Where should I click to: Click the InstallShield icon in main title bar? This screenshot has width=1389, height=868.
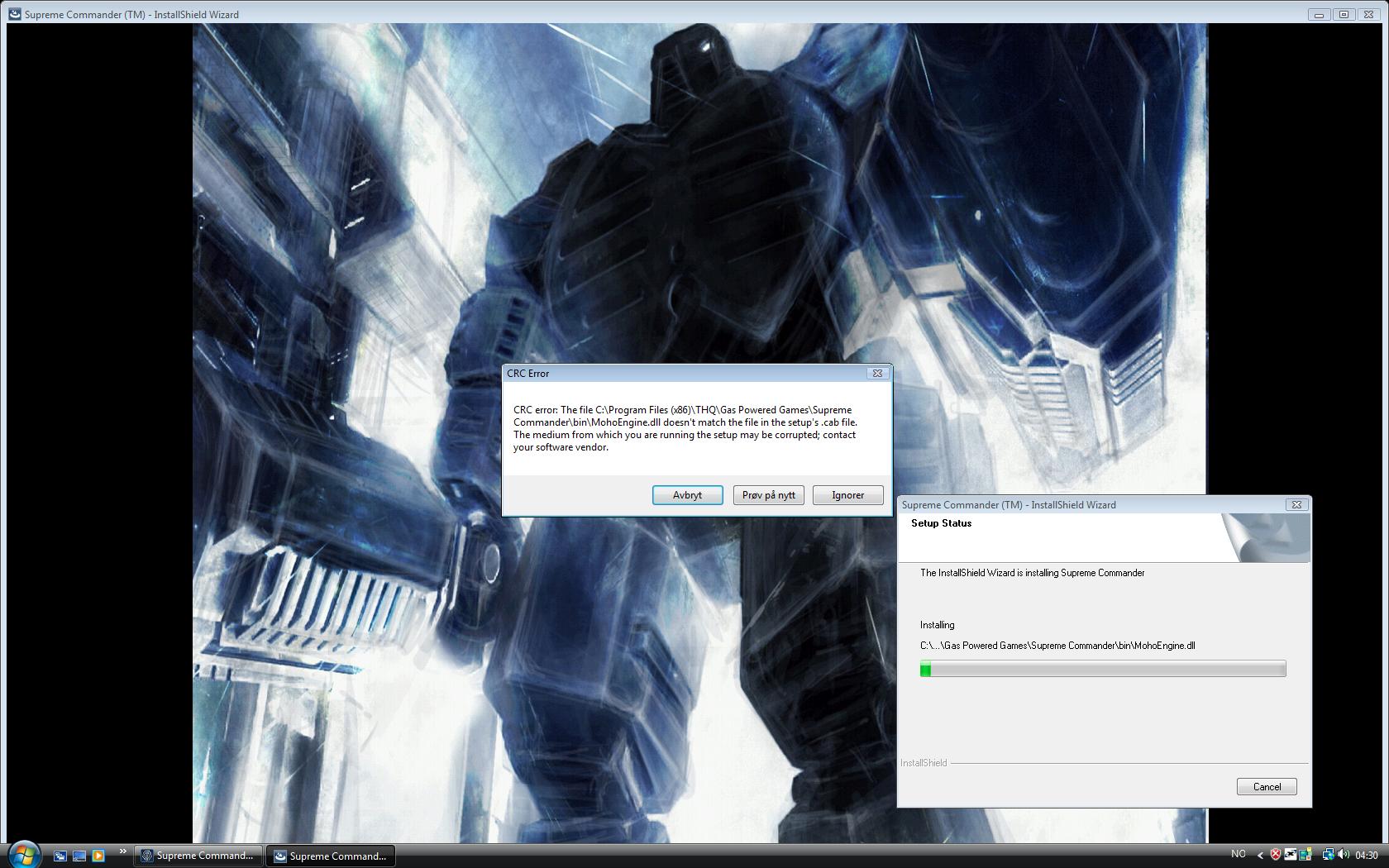point(14,14)
